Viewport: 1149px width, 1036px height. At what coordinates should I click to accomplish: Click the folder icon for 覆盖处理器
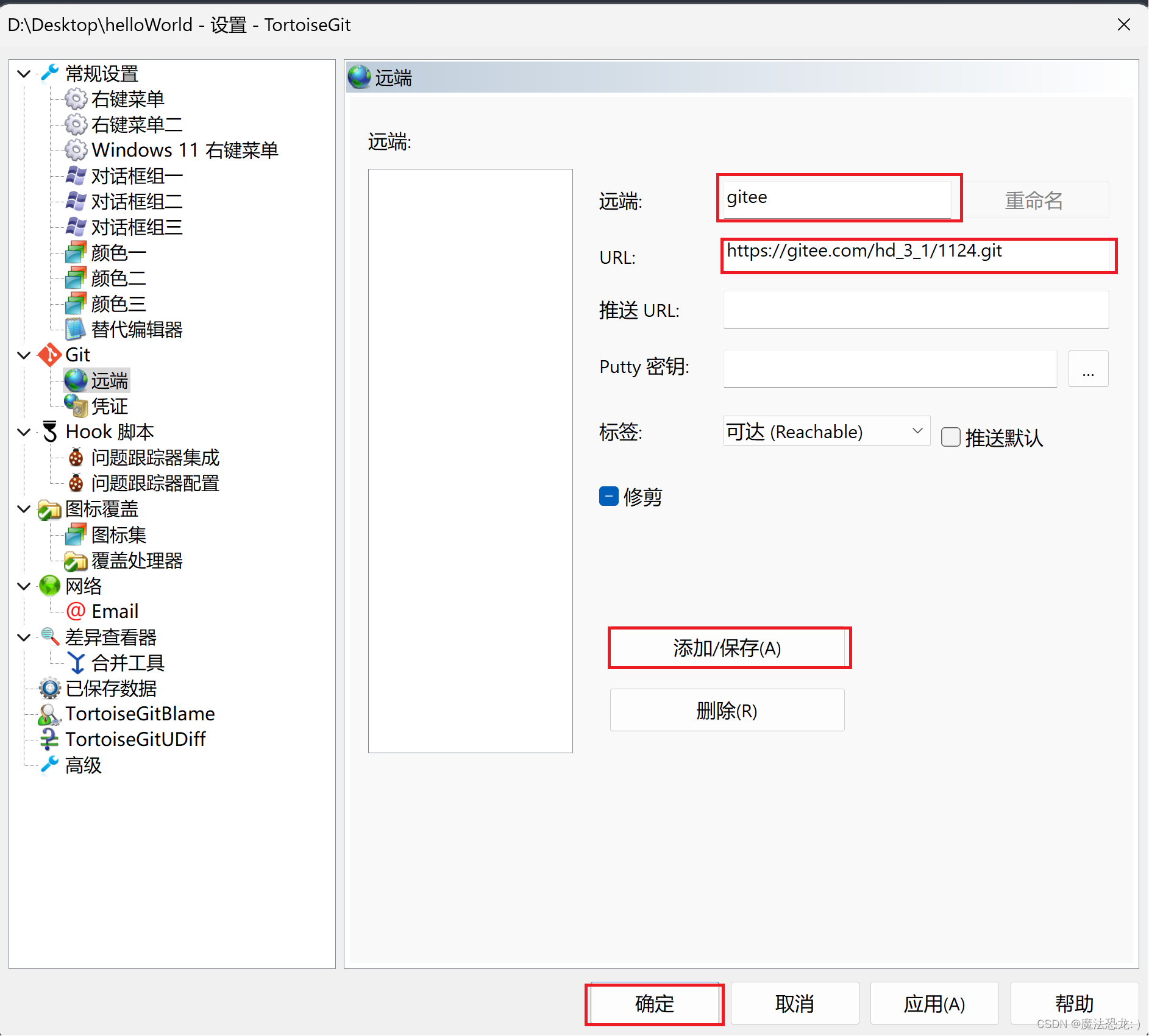(76, 560)
